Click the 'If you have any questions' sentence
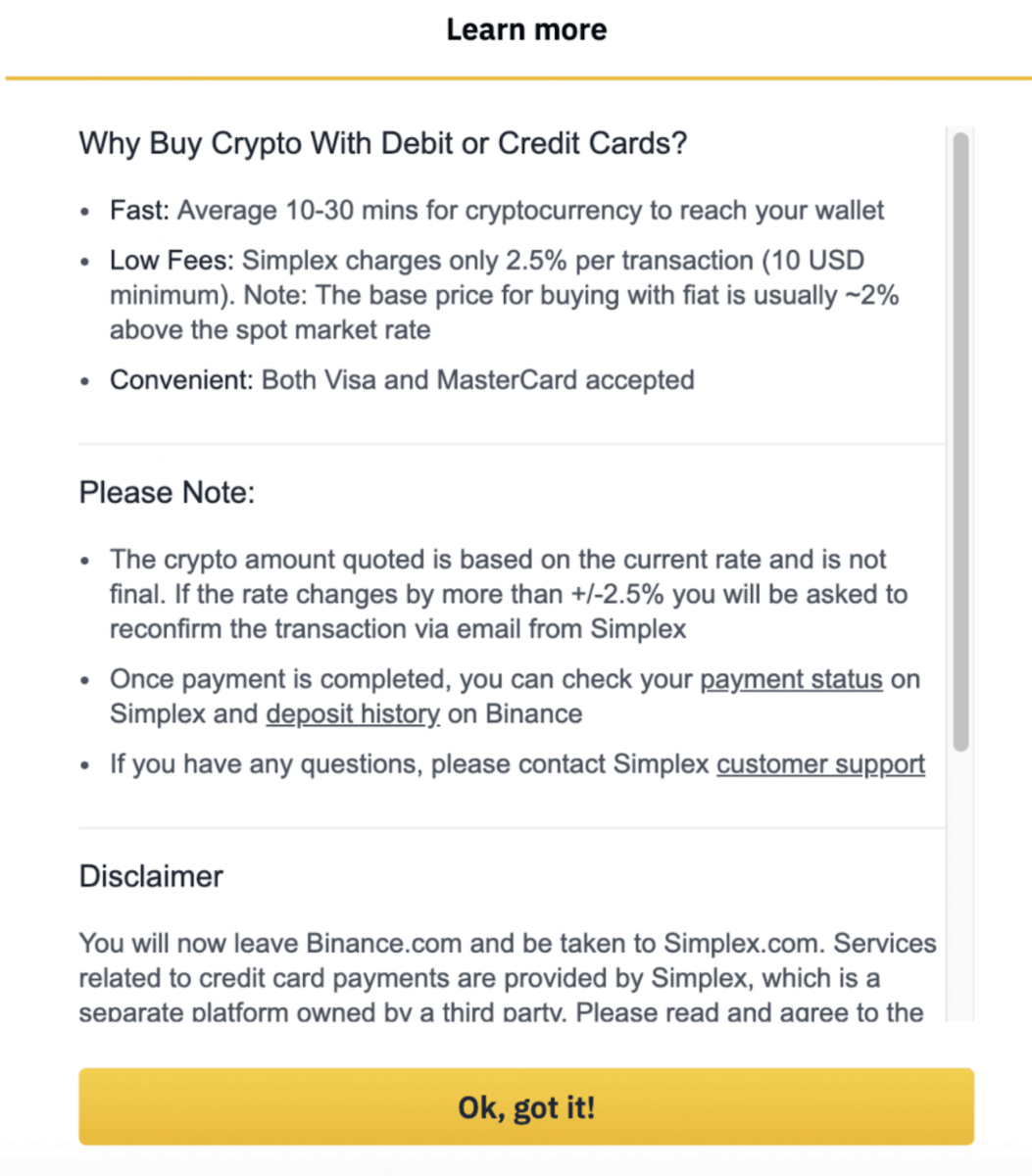 click(x=410, y=764)
